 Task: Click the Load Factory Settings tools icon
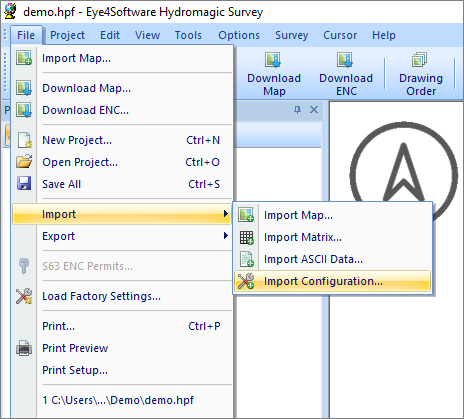tap(24, 296)
